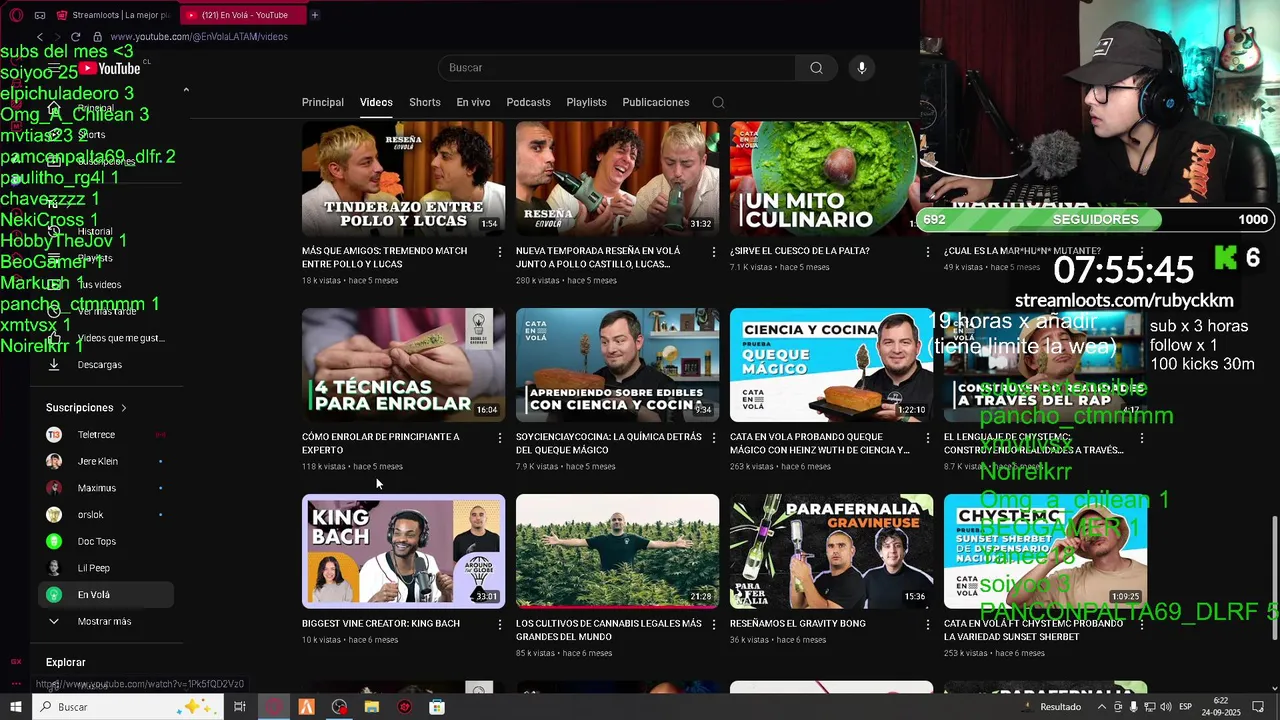Screen dimensions: 1280x720
Task: Switch to the Principal tab
Action: click(x=323, y=102)
